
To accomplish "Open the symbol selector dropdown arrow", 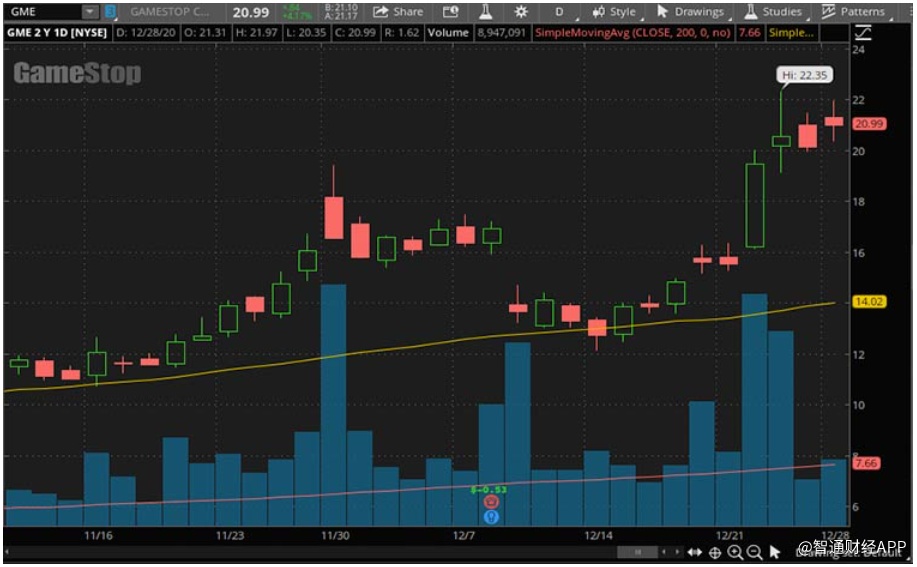I will pos(90,12).
